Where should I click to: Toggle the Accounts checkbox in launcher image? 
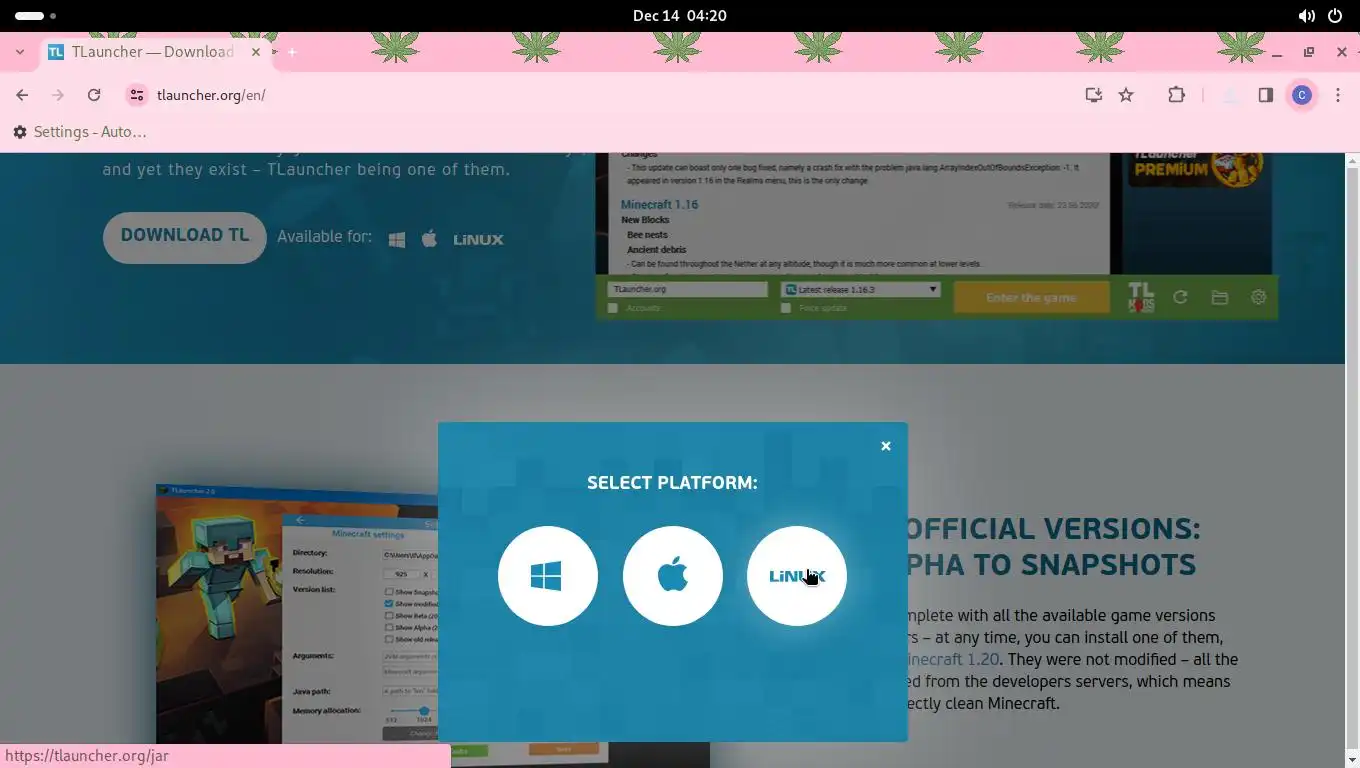pos(613,308)
